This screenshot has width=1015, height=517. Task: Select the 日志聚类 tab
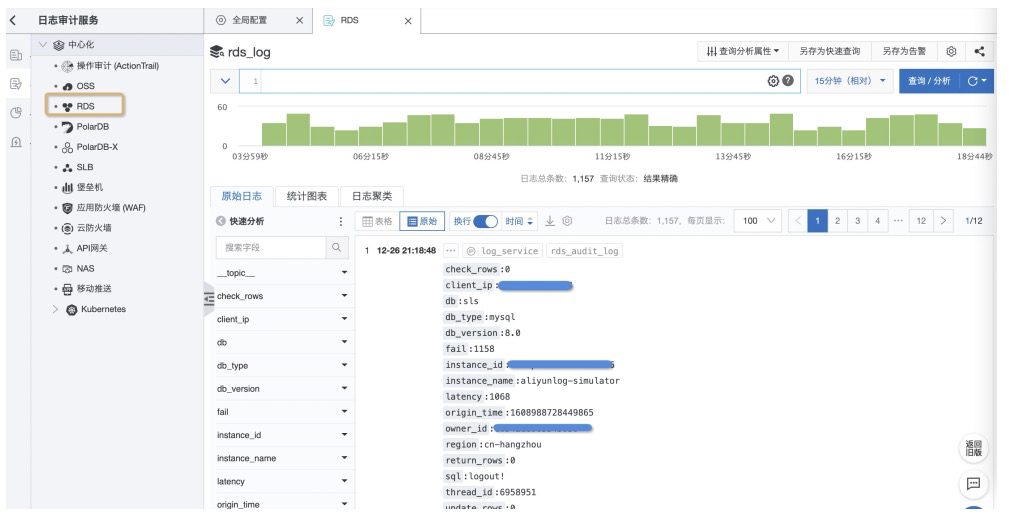tap(372, 196)
